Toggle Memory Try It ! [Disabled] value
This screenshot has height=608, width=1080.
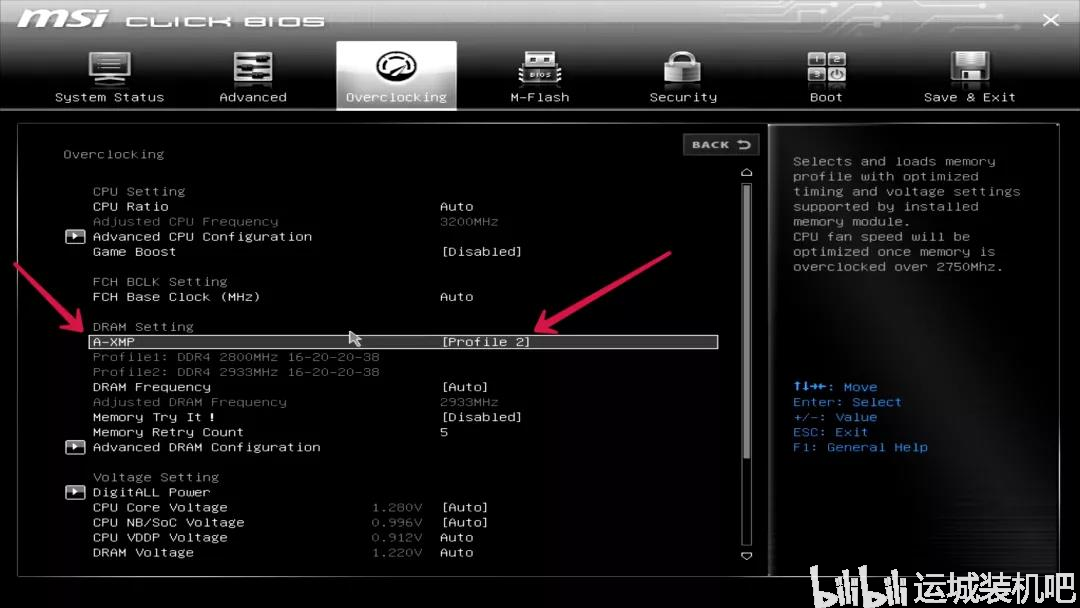click(x=481, y=417)
